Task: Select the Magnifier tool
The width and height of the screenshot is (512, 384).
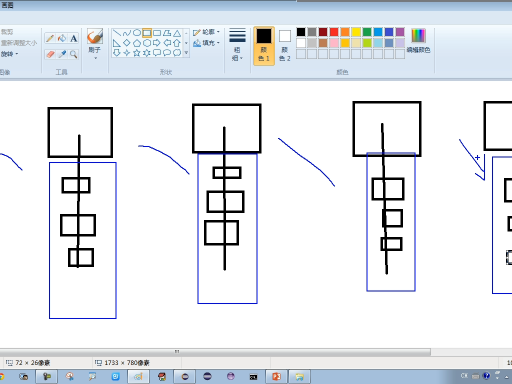Action: (74, 54)
